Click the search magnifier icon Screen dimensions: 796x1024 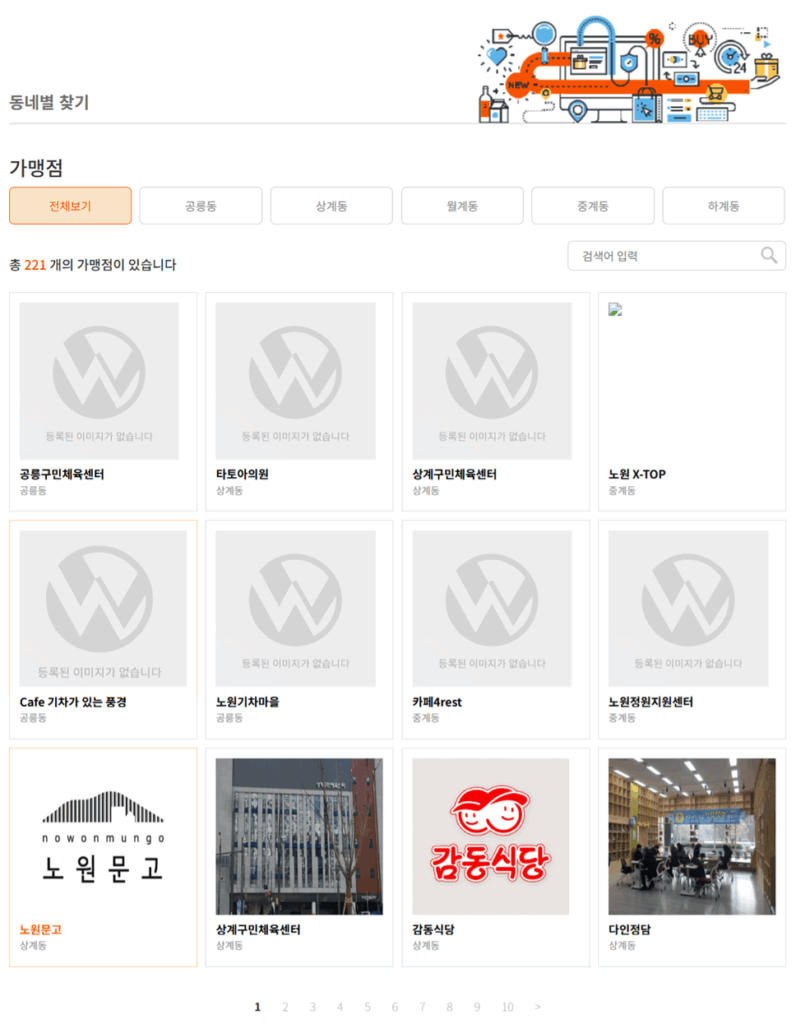[x=768, y=255]
